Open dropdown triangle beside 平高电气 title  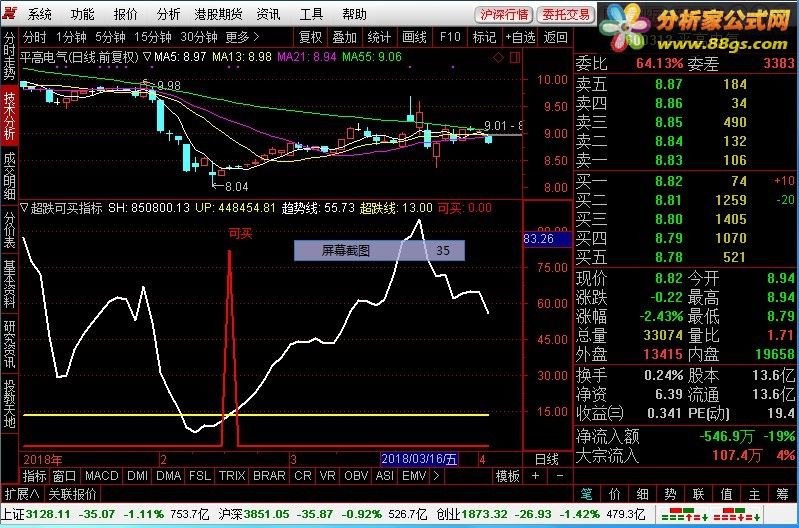[146, 57]
